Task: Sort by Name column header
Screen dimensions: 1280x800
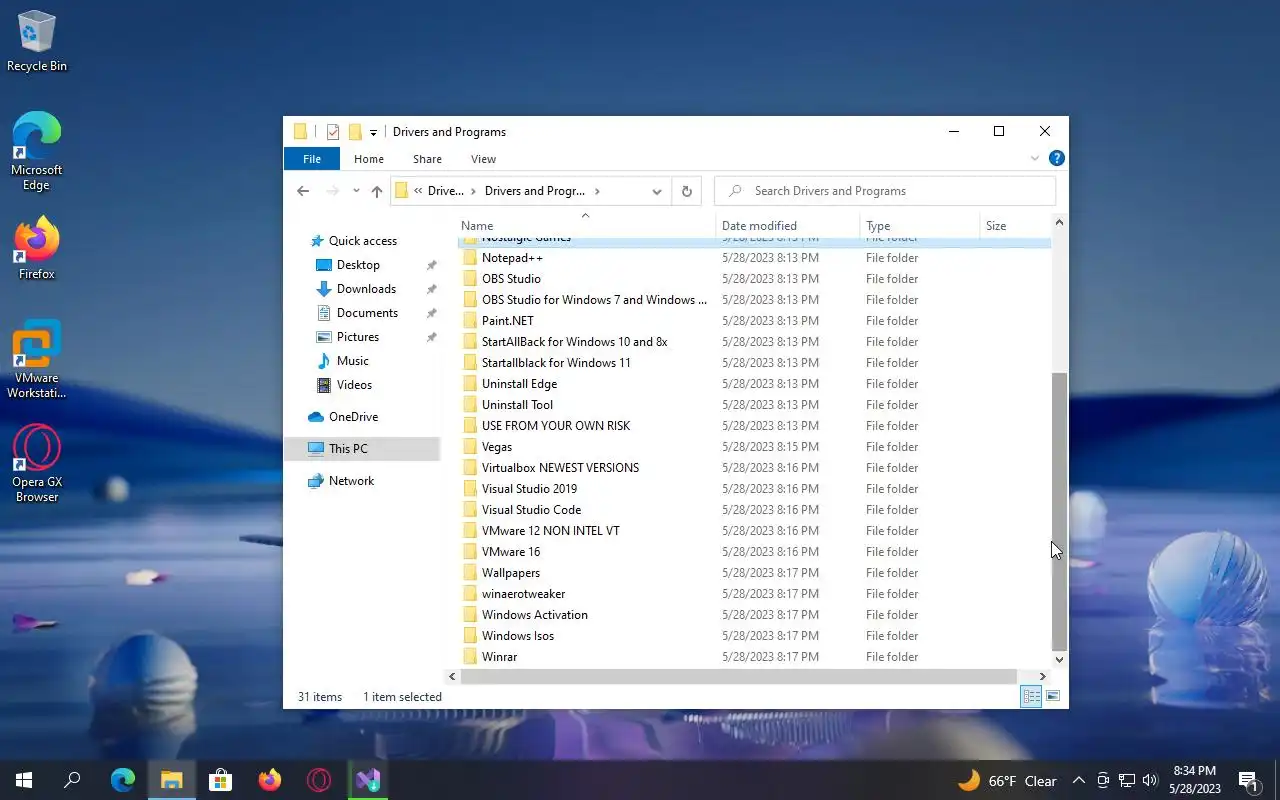Action: [586, 226]
